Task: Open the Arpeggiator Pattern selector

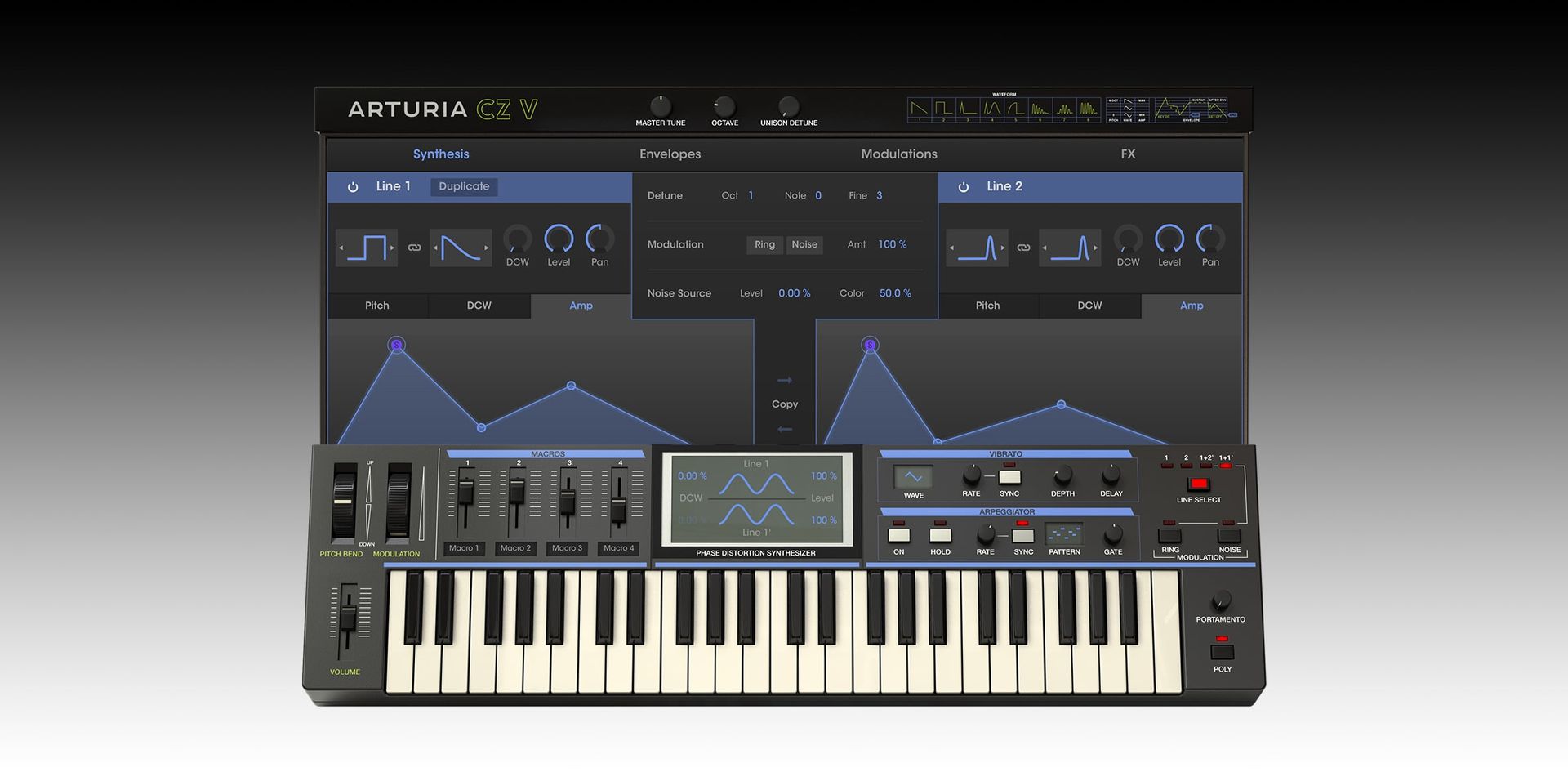Action: (x=1064, y=534)
